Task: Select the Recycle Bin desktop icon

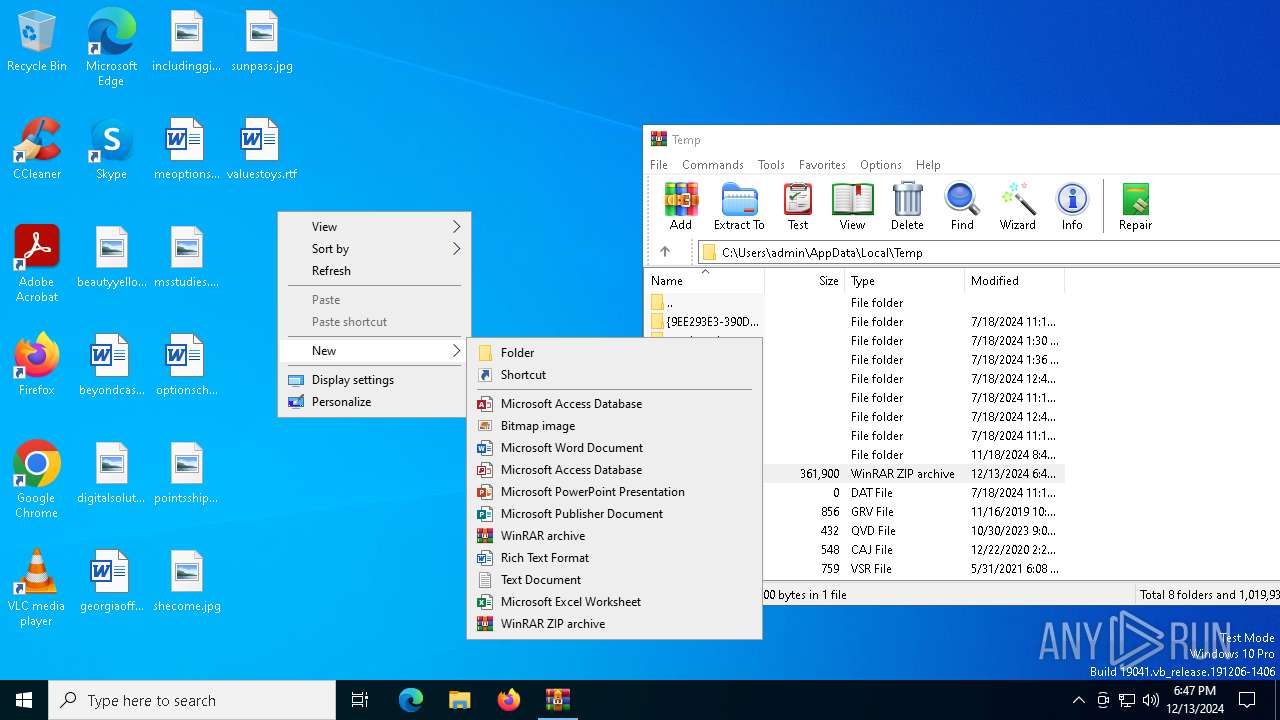Action: (x=37, y=42)
